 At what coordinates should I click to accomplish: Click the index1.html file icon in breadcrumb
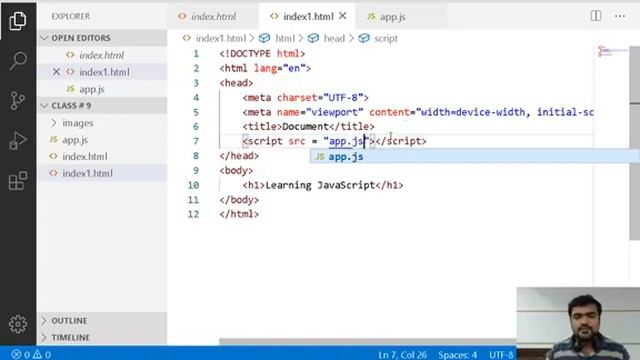pyautogui.click(x=187, y=38)
